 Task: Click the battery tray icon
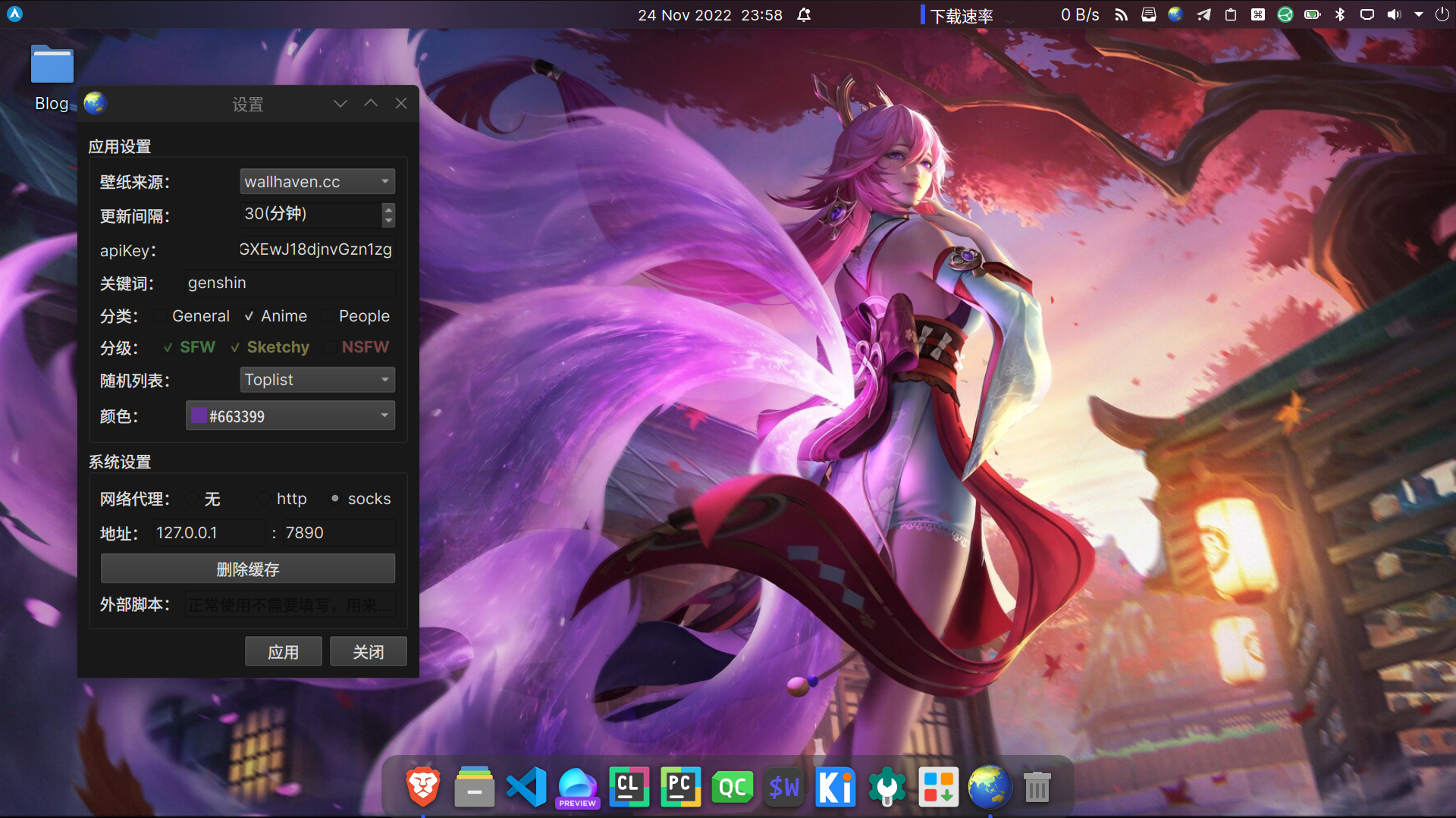pos(1312,14)
